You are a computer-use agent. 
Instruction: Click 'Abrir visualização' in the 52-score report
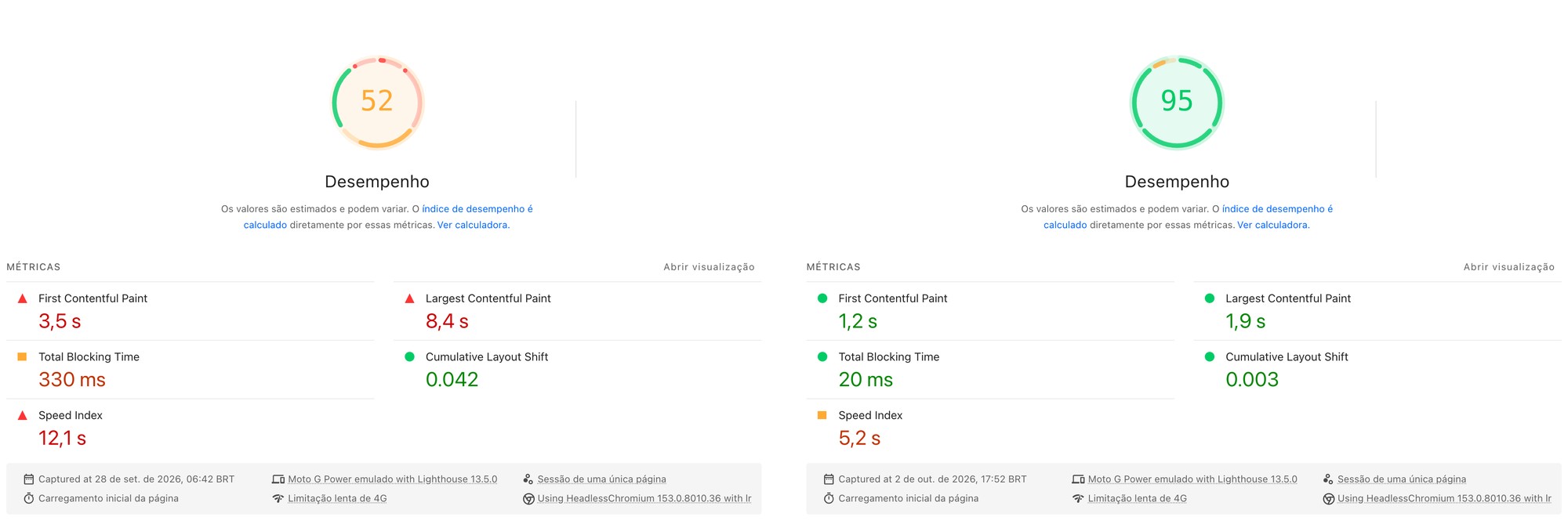tap(710, 267)
